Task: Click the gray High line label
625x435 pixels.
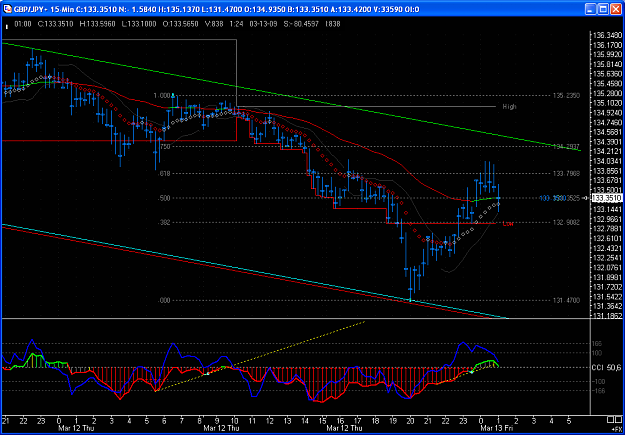Action: 509,107
